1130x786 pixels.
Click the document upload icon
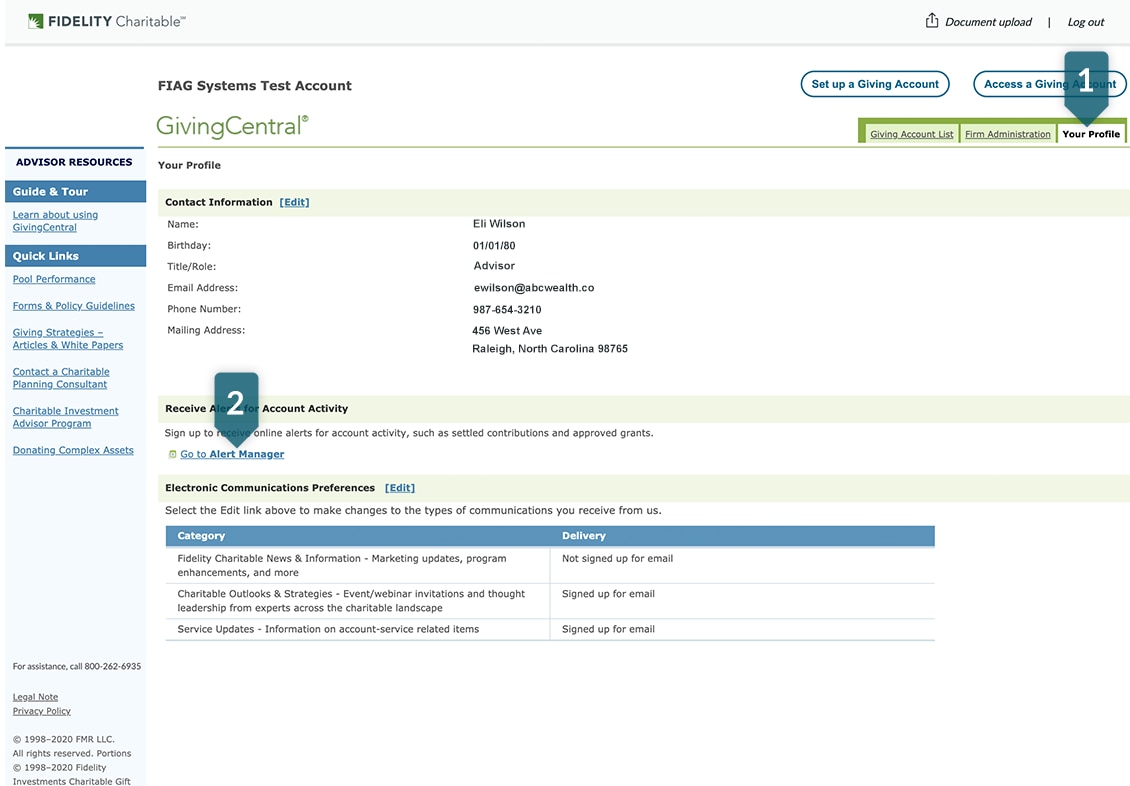pos(932,20)
